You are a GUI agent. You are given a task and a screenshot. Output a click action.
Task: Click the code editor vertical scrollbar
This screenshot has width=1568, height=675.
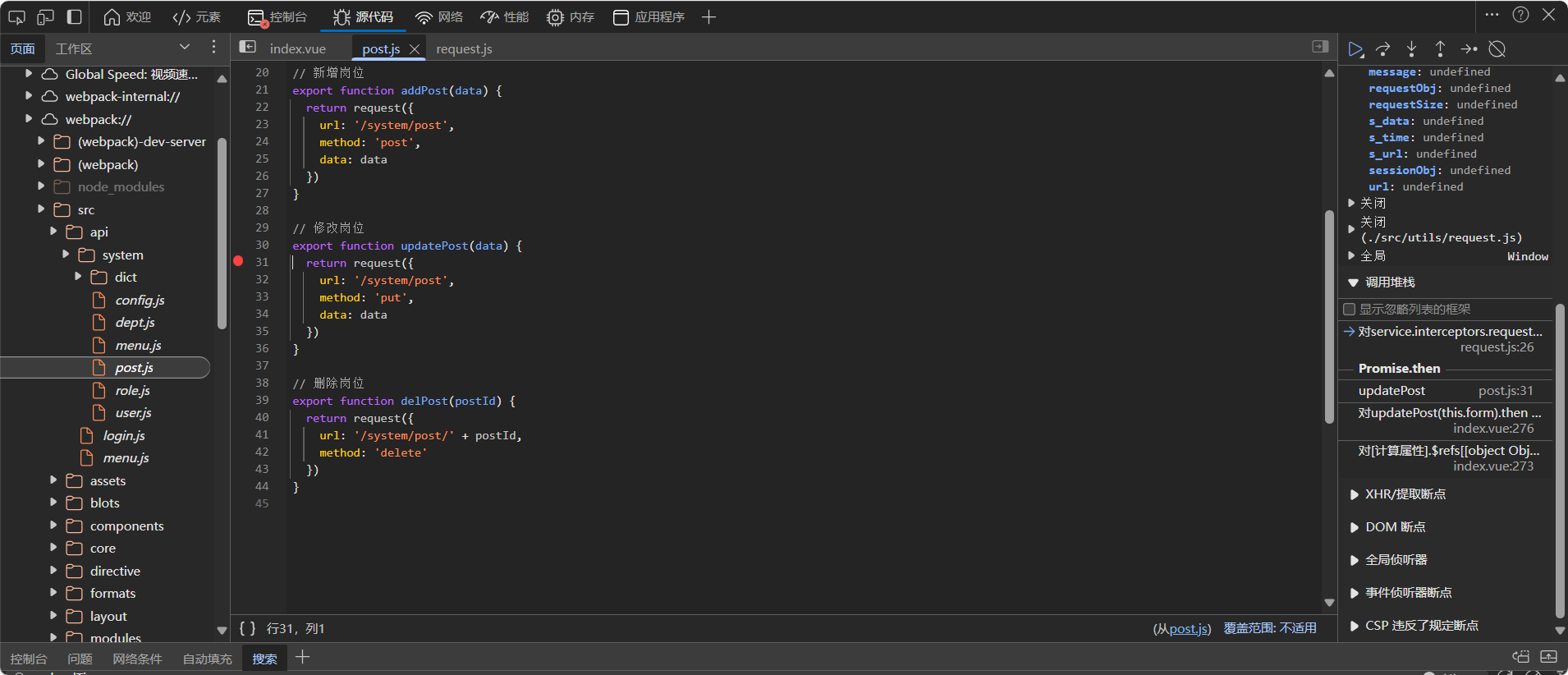point(1329,316)
